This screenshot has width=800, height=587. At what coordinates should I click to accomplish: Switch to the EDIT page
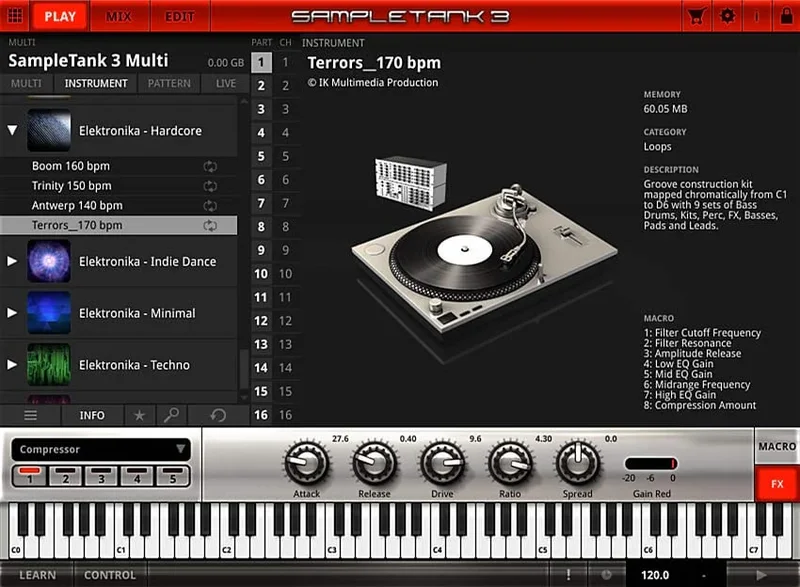180,16
